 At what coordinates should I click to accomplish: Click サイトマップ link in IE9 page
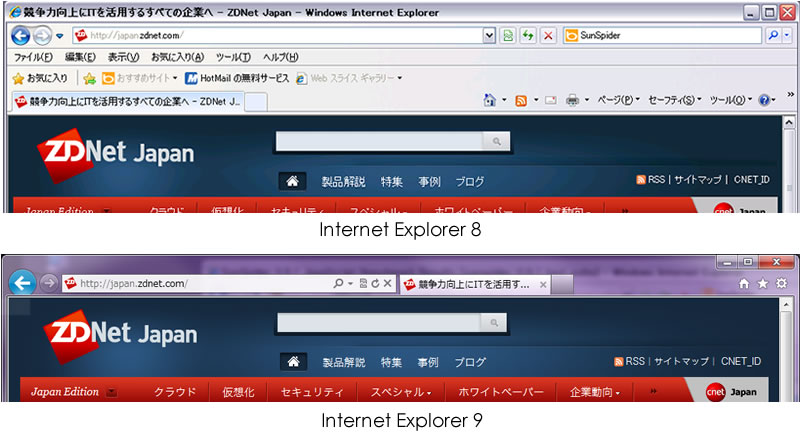click(681, 361)
